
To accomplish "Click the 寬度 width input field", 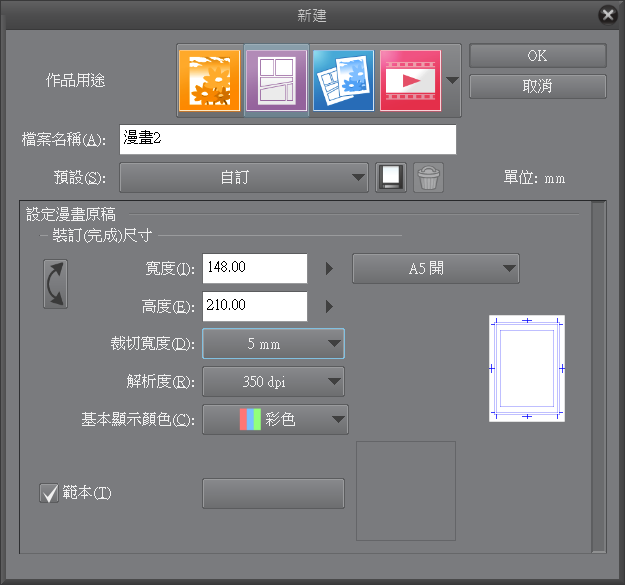I will pos(255,268).
